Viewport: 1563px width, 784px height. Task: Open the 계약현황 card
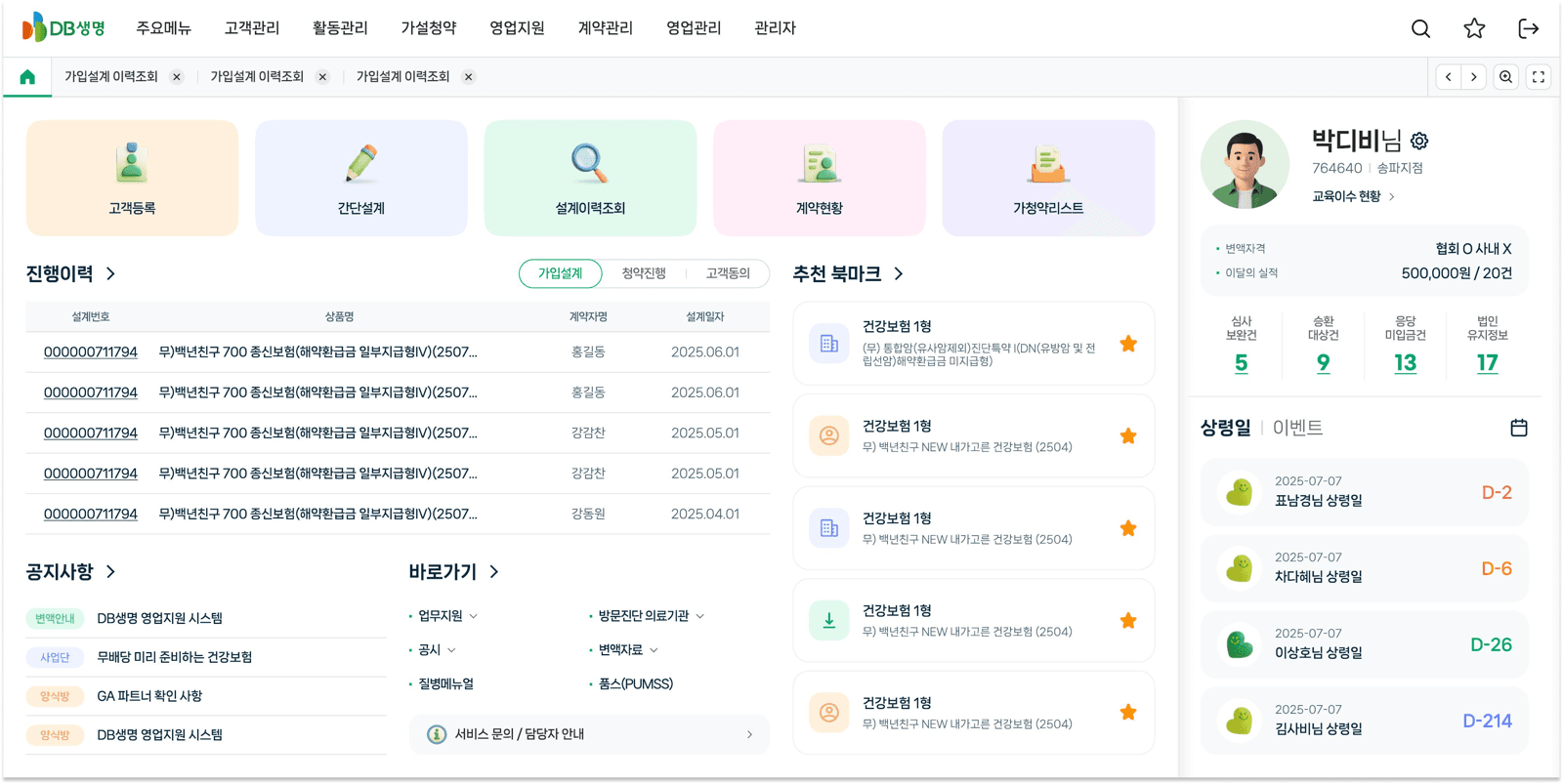pos(820,178)
